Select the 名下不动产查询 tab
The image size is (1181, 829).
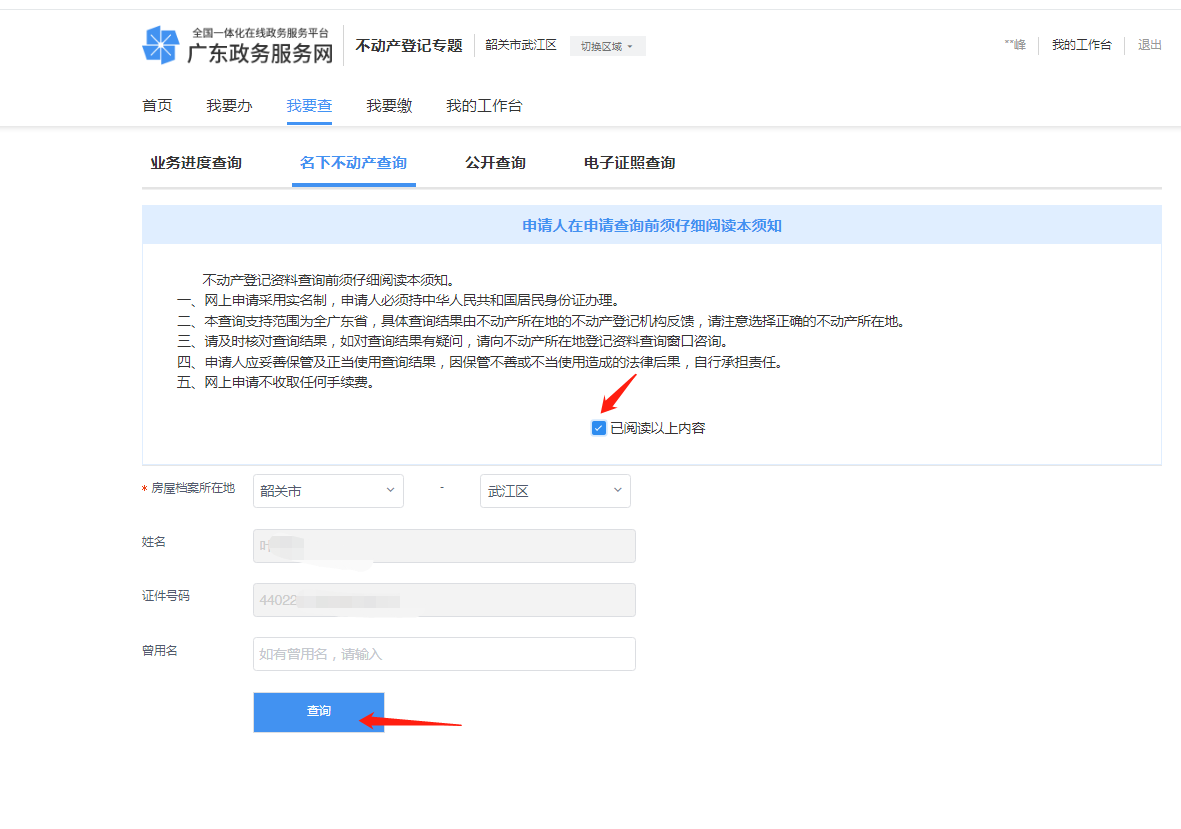click(353, 163)
